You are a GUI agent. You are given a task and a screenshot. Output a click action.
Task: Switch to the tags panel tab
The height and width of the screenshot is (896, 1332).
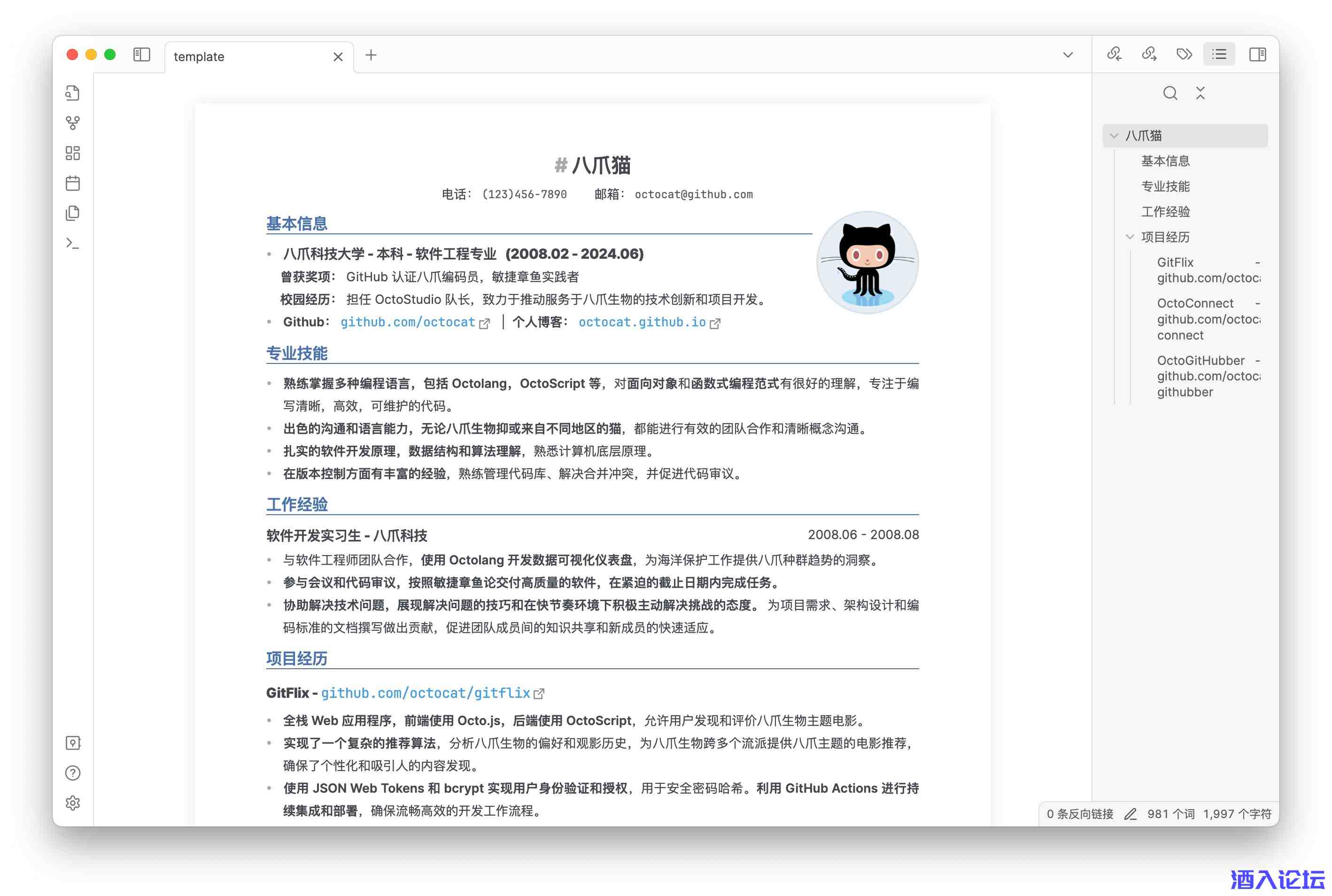pyautogui.click(x=1184, y=54)
